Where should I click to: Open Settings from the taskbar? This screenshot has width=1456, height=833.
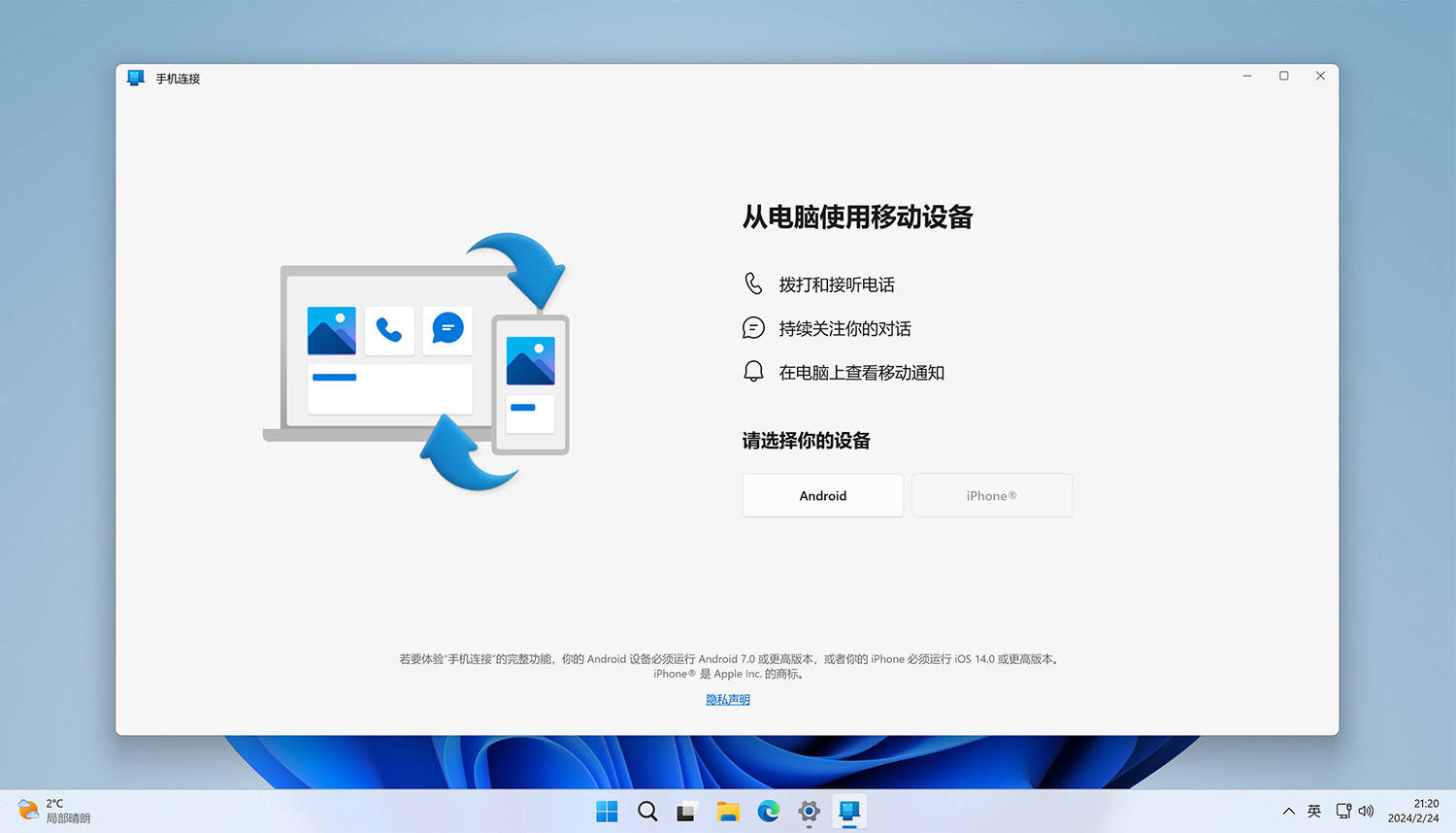[x=809, y=812]
